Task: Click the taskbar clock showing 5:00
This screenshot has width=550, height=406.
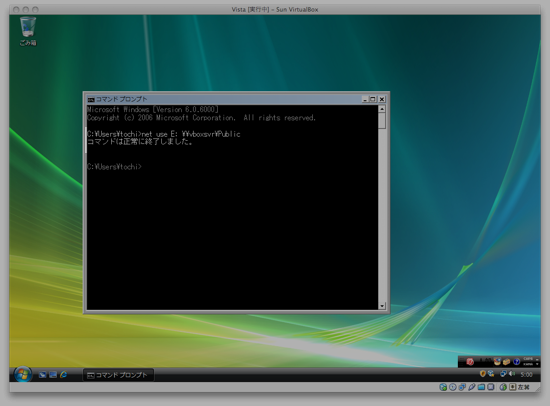Action: click(x=526, y=374)
